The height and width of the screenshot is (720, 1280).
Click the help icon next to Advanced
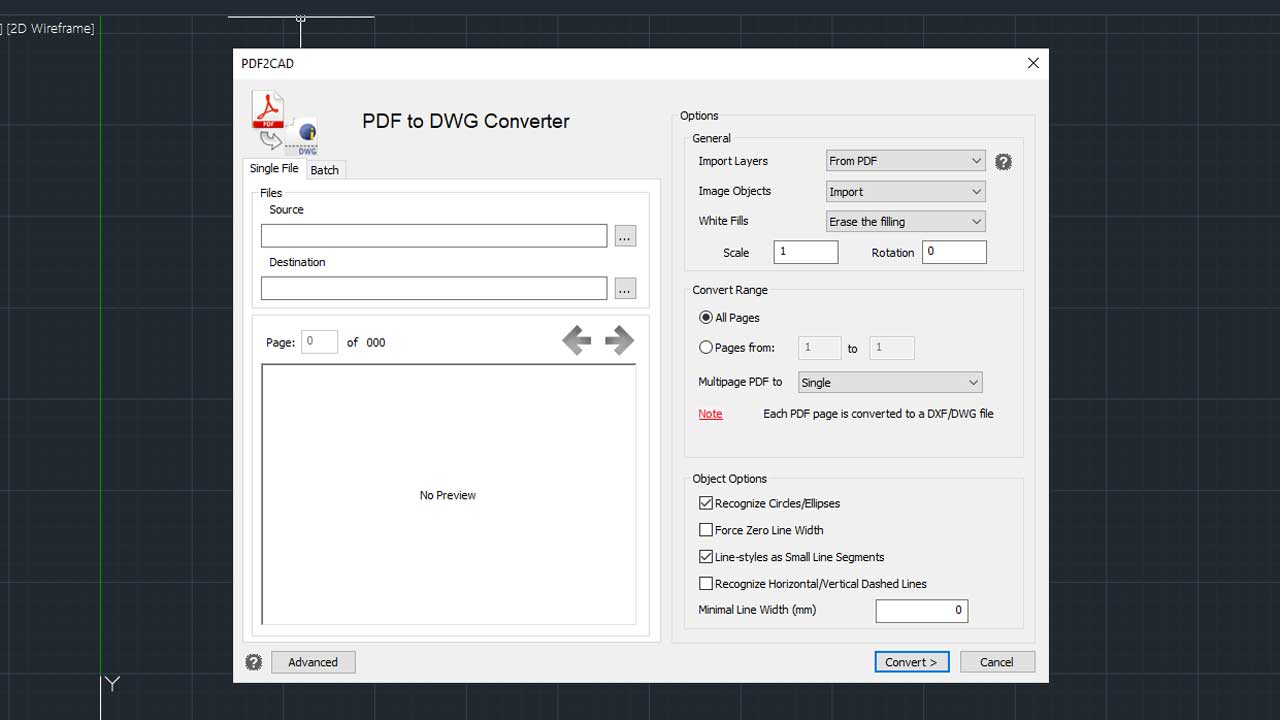(x=254, y=662)
